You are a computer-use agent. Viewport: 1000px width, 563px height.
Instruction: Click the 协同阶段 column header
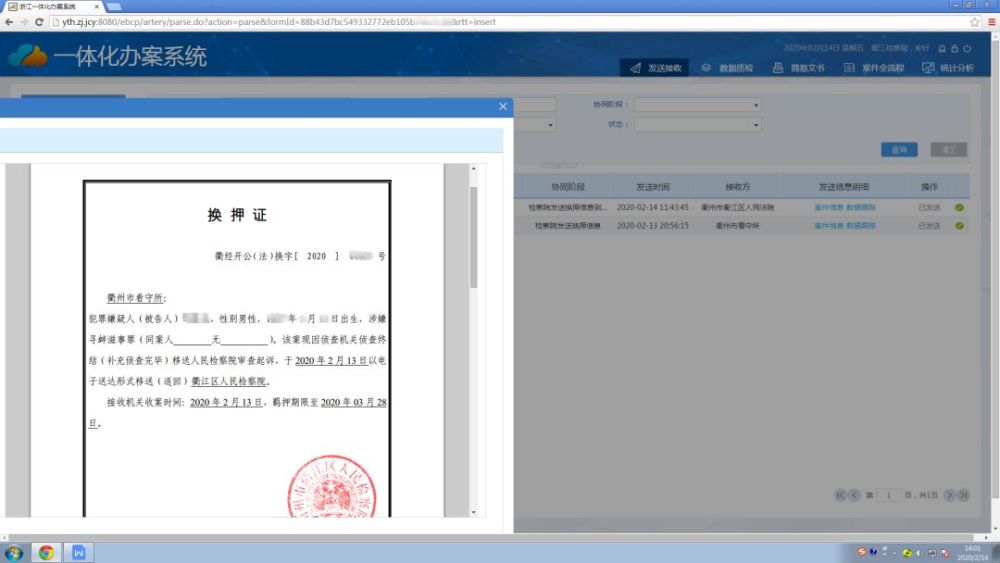[x=568, y=187]
